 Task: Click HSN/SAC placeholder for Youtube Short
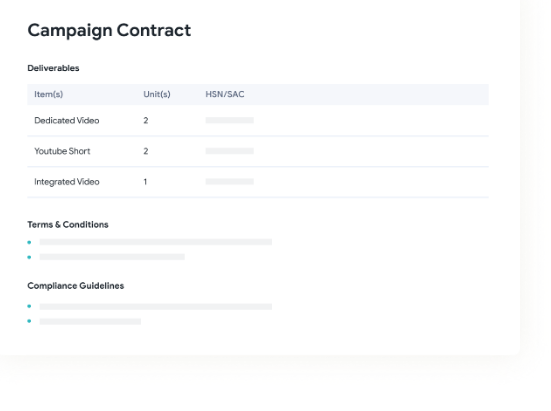[x=229, y=151]
